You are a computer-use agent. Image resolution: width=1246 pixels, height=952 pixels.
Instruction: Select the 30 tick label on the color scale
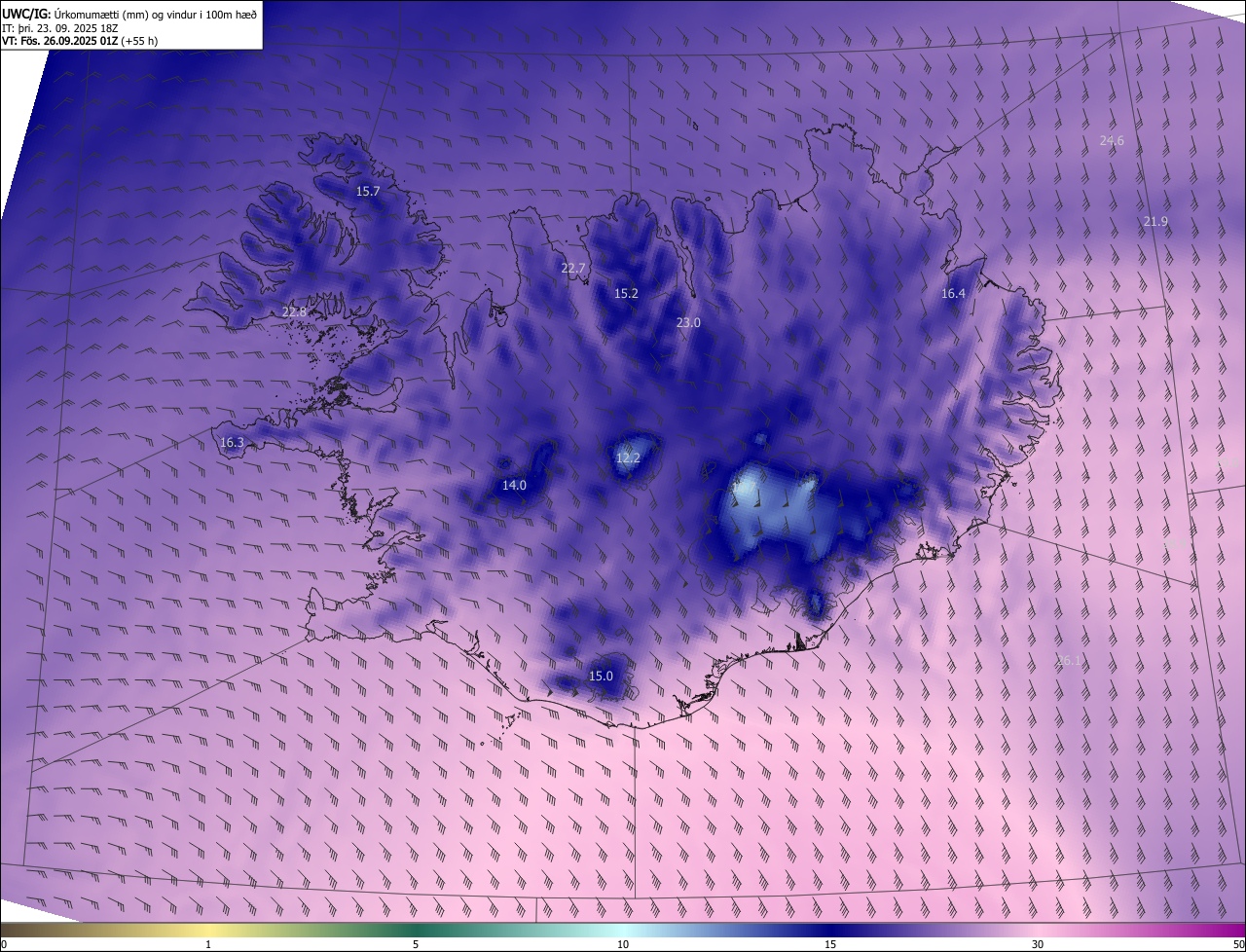[1038, 944]
